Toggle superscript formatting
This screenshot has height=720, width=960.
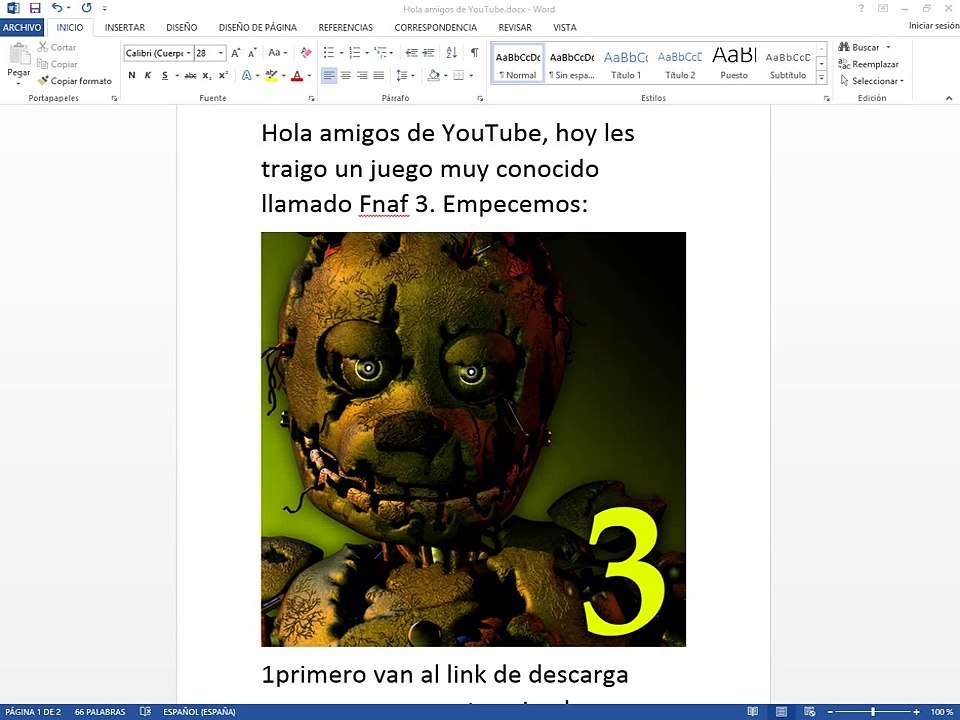pos(223,75)
